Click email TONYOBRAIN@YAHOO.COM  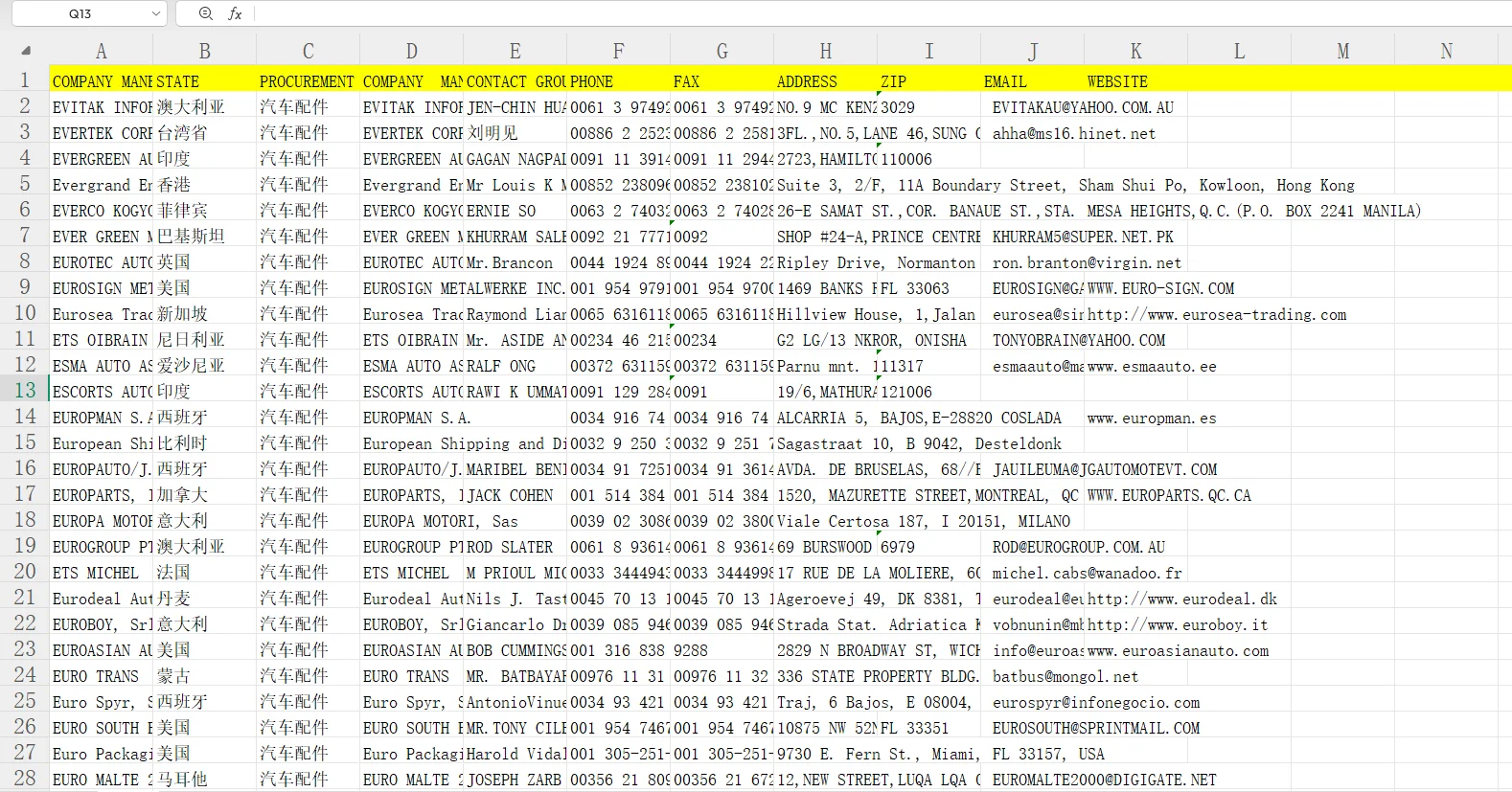pyautogui.click(x=1079, y=340)
